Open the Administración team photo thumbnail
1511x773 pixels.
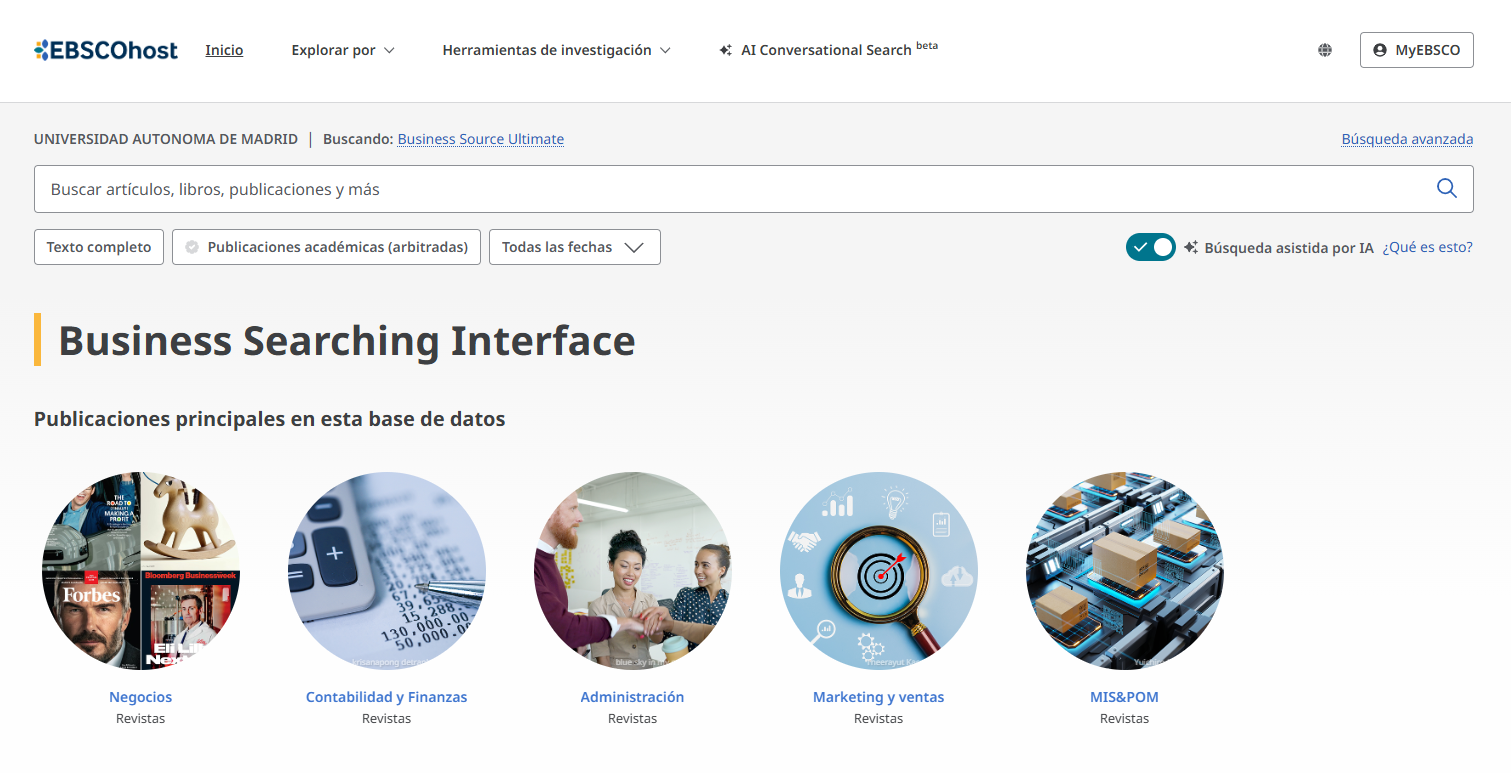(633, 571)
